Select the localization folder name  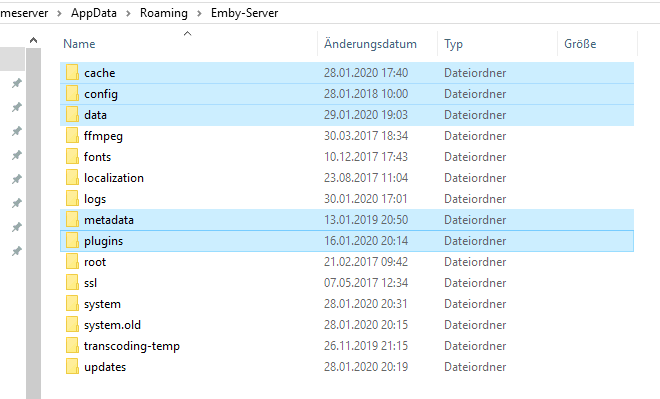point(114,178)
